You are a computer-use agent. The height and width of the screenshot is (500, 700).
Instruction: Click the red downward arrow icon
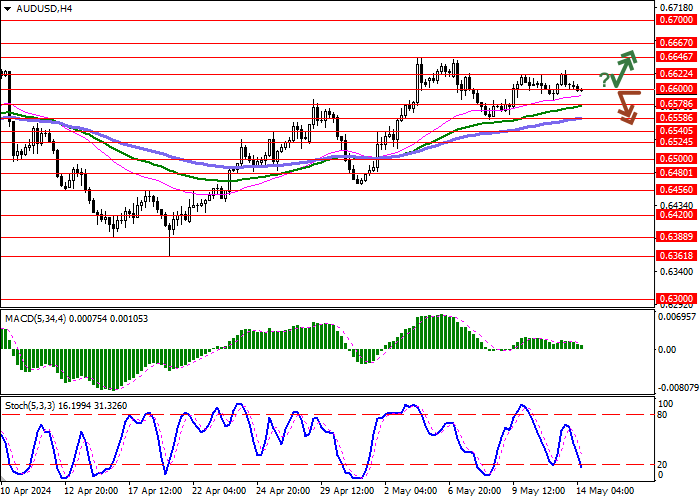pyautogui.click(x=627, y=106)
